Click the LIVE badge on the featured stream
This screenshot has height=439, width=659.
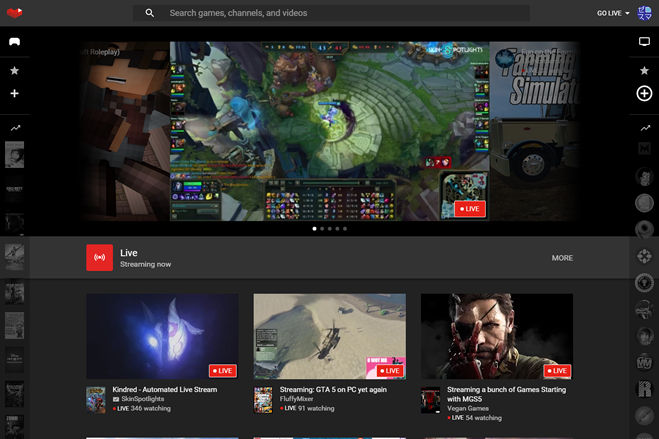click(x=470, y=209)
